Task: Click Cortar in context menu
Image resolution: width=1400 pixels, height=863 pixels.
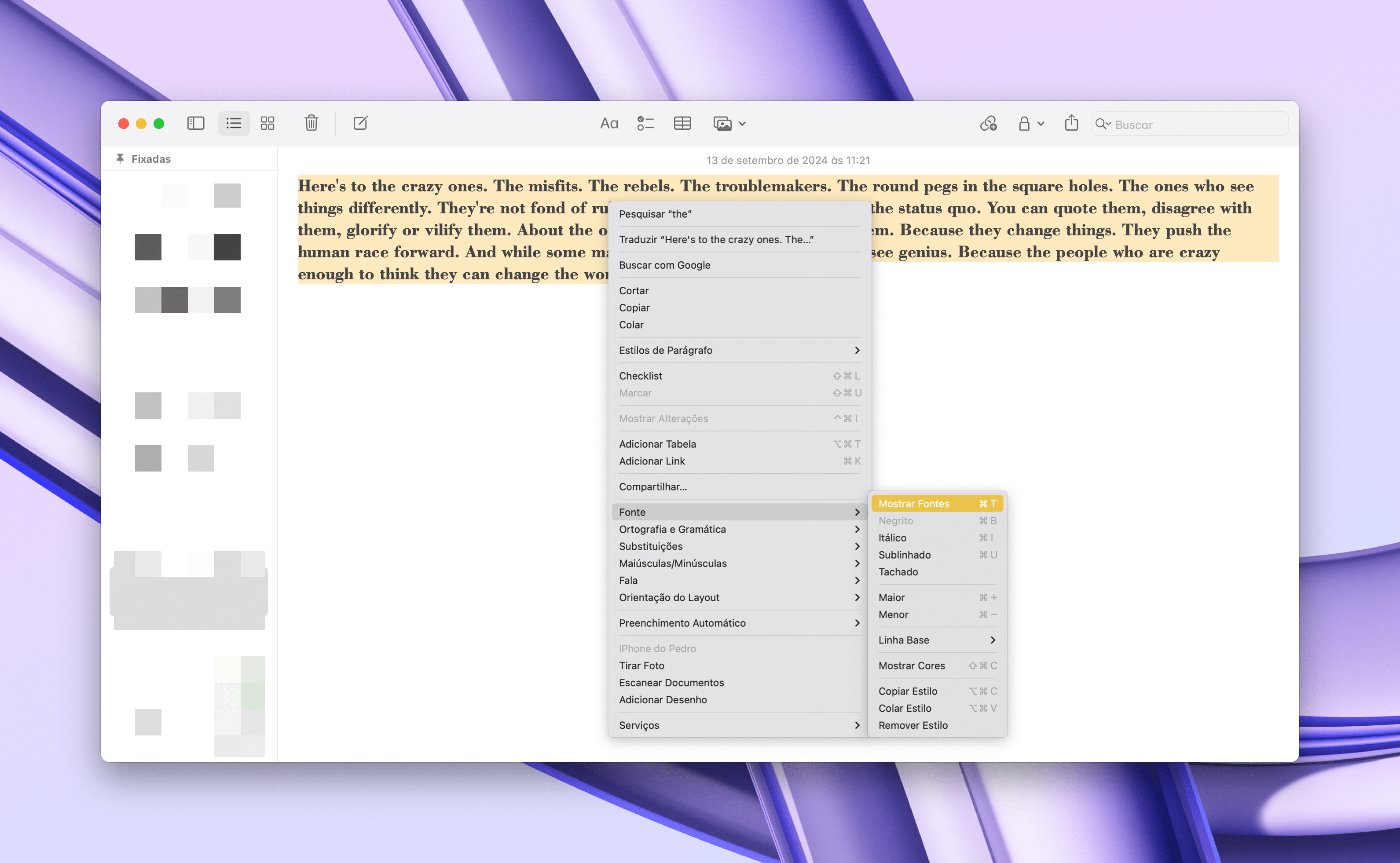Action: coord(740,290)
